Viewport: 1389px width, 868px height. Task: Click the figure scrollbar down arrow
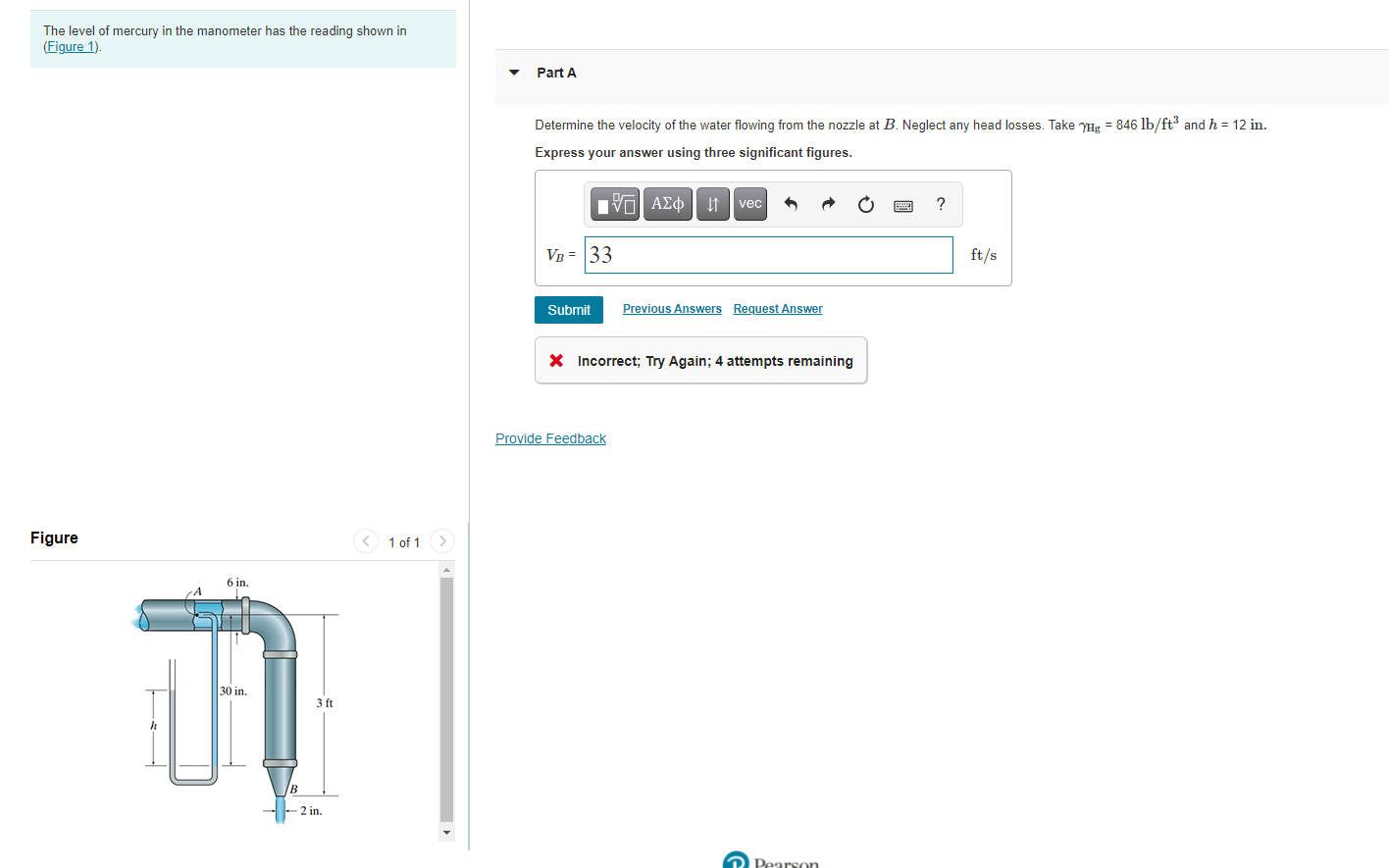point(446,832)
